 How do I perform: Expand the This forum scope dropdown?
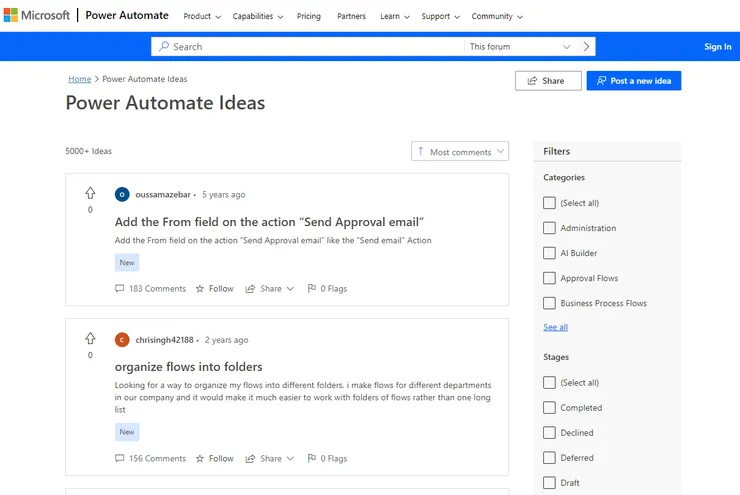[x=520, y=47]
